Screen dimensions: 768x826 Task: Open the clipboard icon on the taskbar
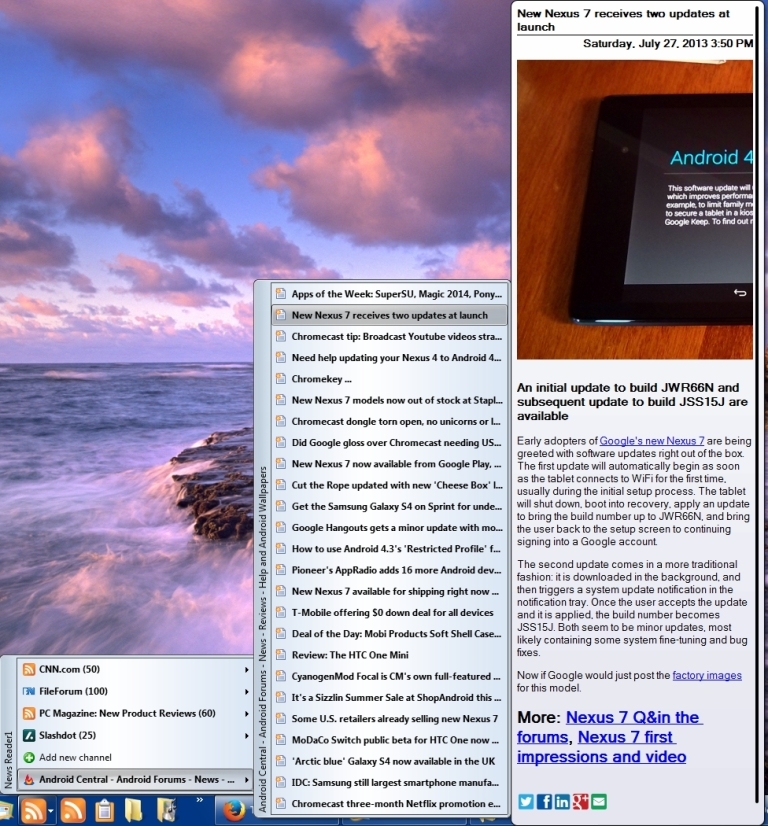click(x=104, y=810)
